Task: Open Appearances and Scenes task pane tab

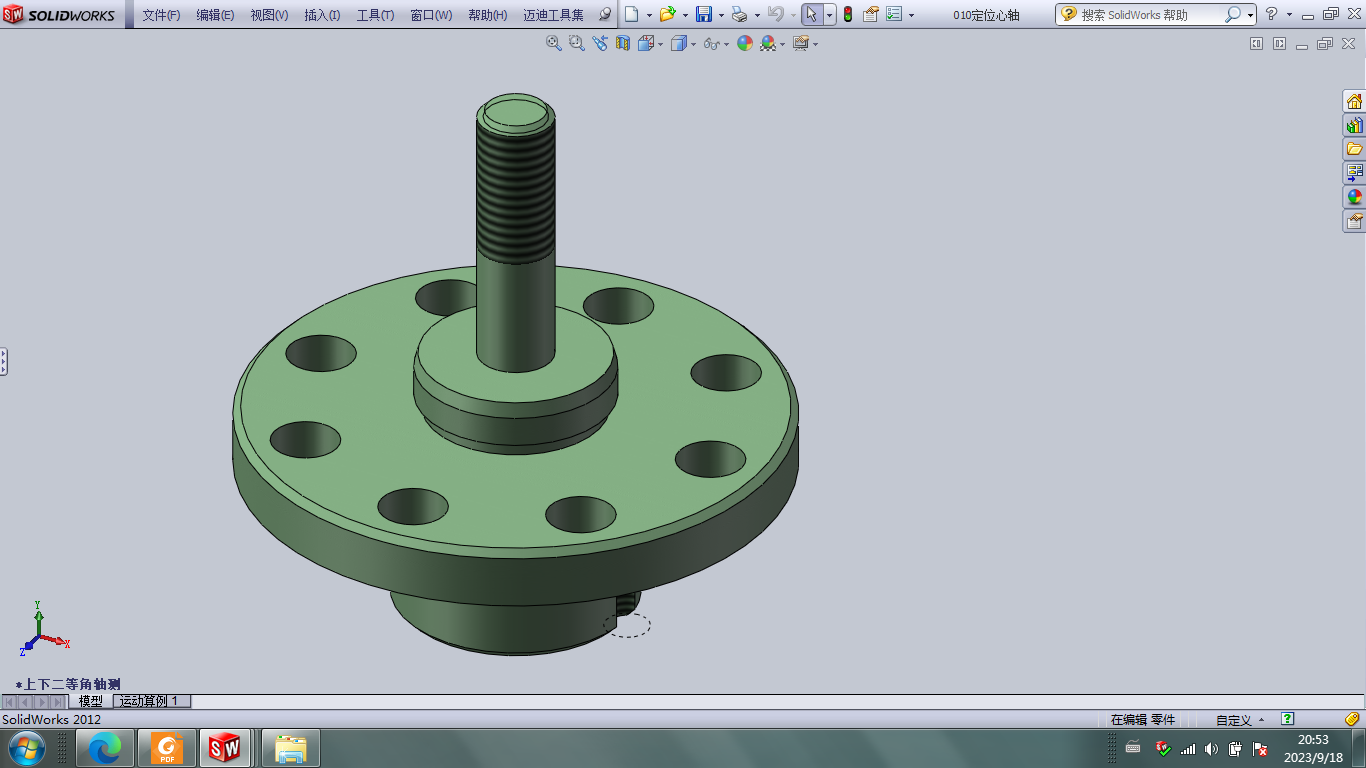Action: pyautogui.click(x=1354, y=197)
